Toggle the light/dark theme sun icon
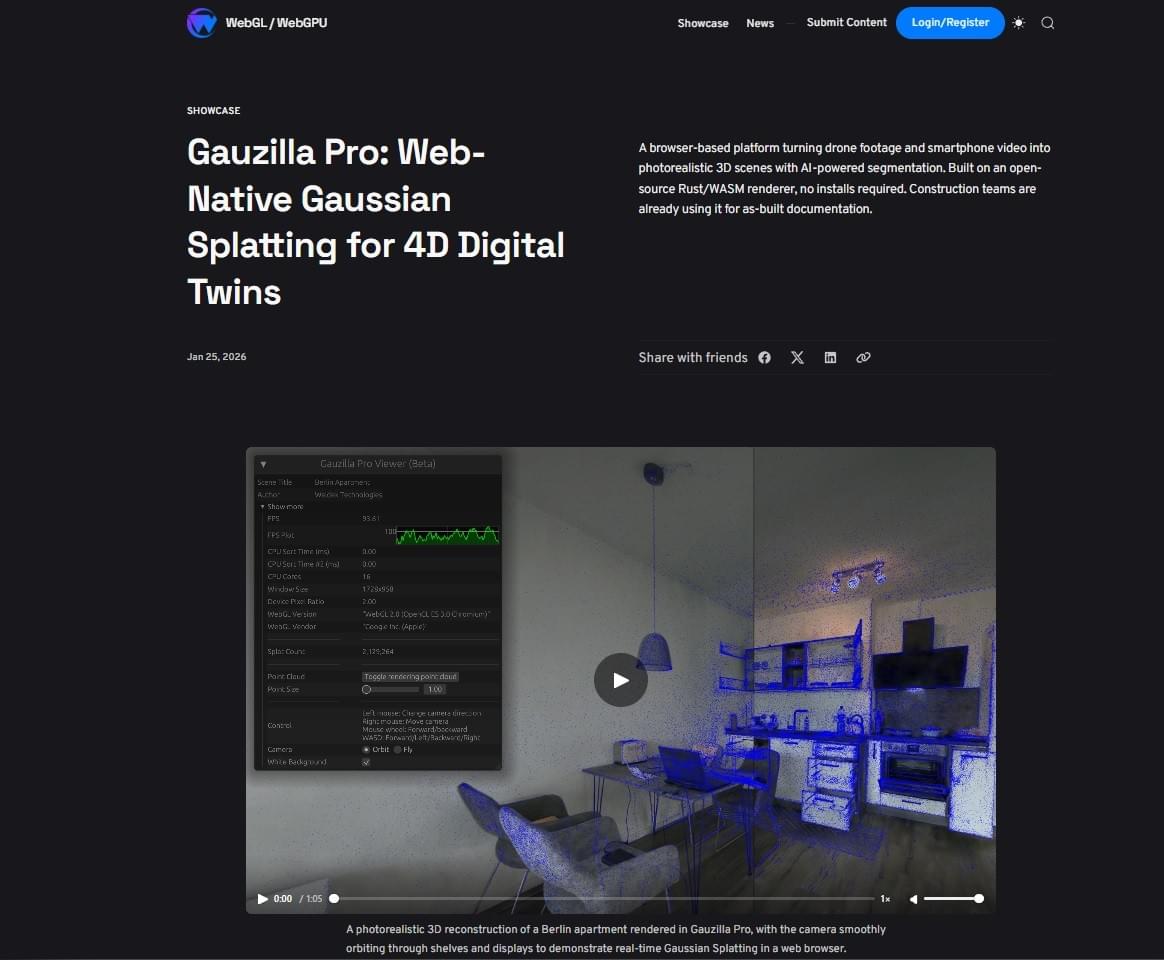This screenshot has height=960, width=1164. tap(1018, 23)
